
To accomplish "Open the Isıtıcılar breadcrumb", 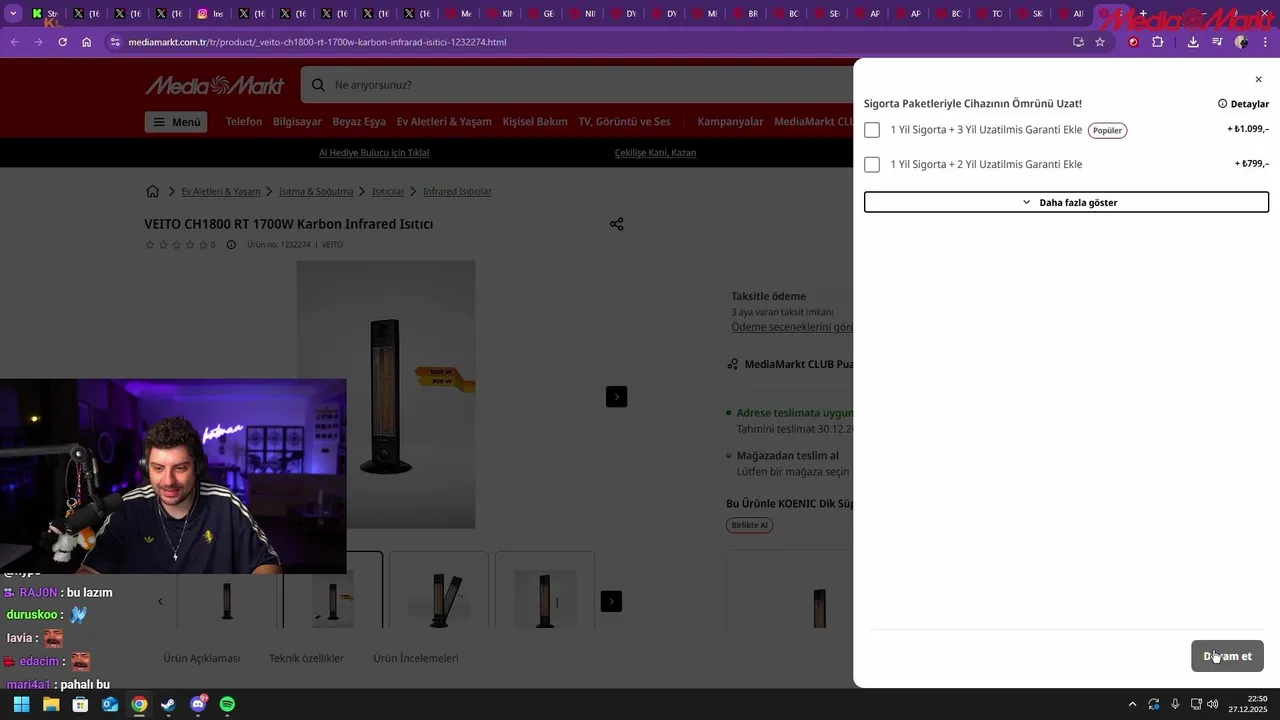I will click(x=388, y=191).
